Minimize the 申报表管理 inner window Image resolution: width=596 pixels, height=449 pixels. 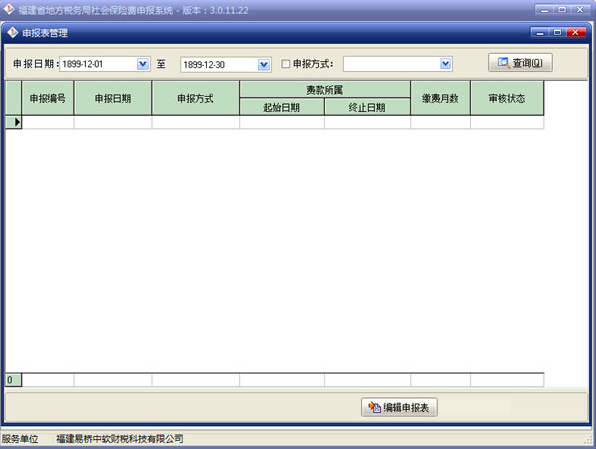click(540, 33)
